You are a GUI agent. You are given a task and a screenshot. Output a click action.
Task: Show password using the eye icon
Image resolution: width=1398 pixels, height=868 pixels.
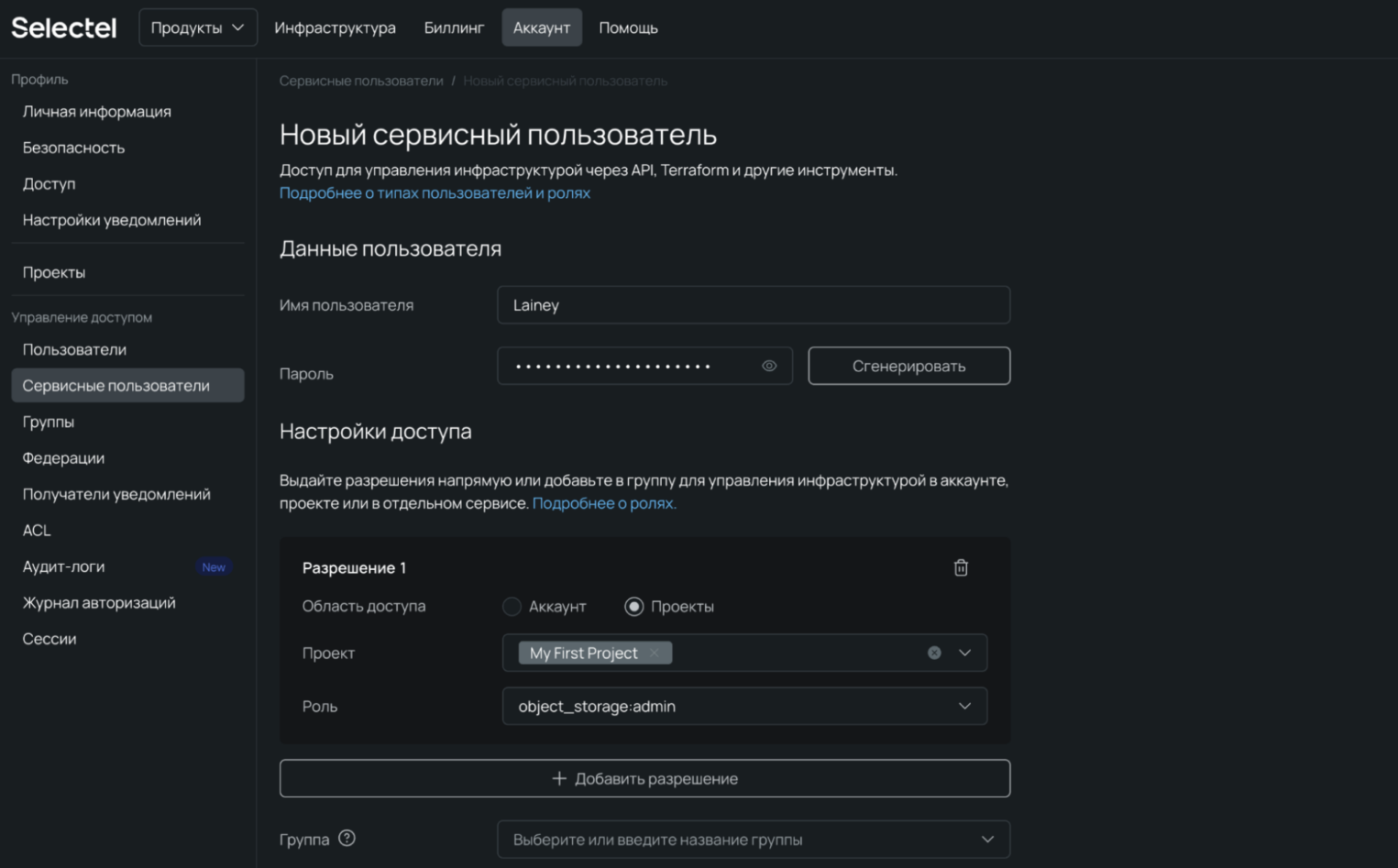[x=769, y=366]
